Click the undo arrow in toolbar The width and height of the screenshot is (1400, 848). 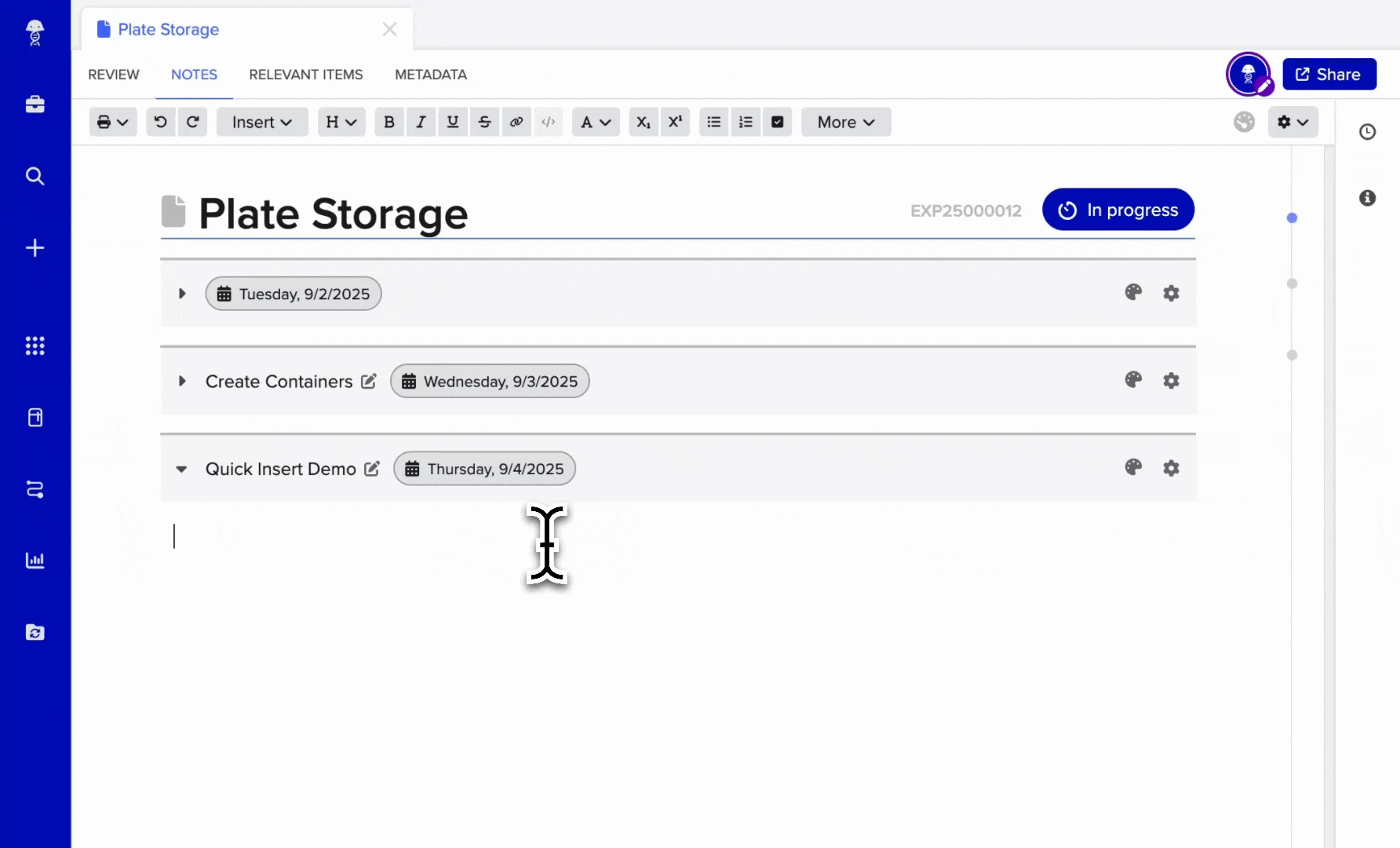pyautogui.click(x=161, y=122)
